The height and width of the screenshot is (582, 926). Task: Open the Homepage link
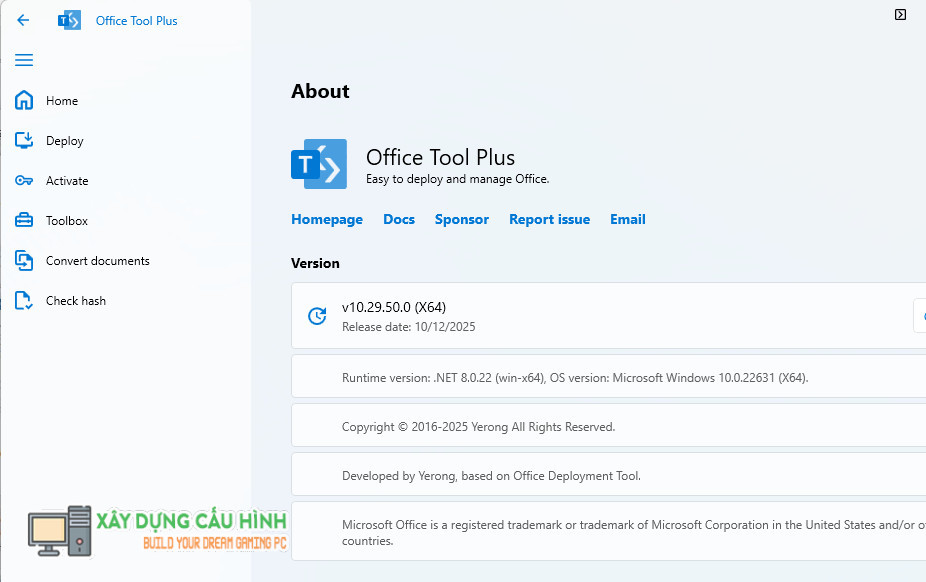point(327,219)
